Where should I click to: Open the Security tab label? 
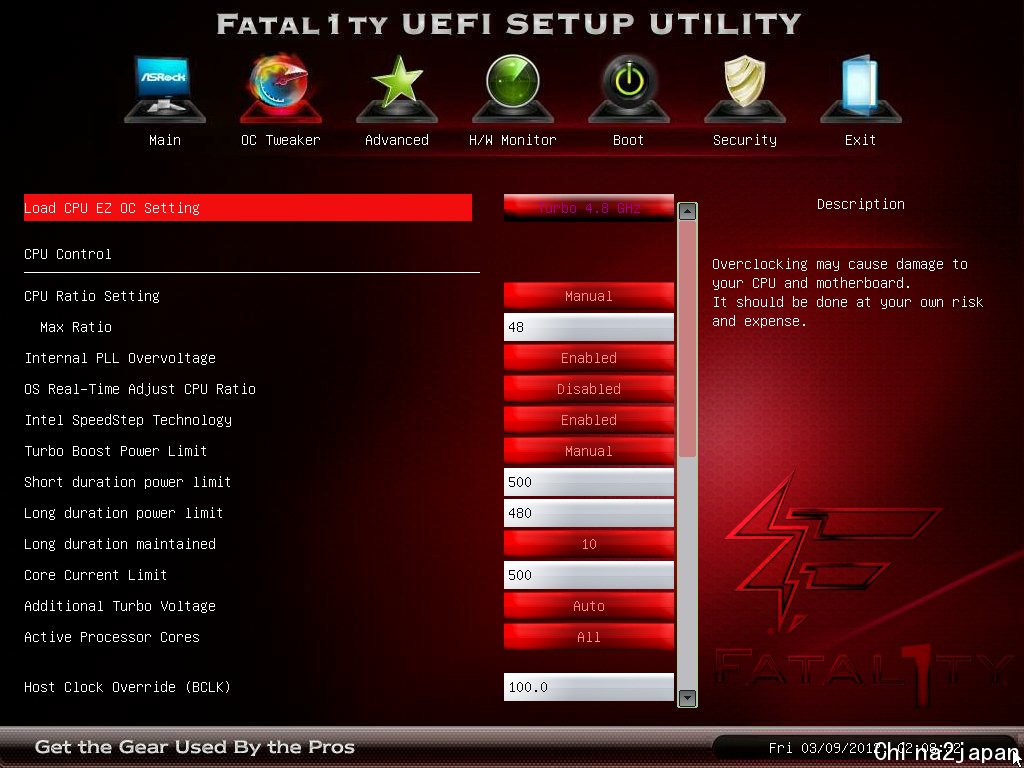(745, 140)
